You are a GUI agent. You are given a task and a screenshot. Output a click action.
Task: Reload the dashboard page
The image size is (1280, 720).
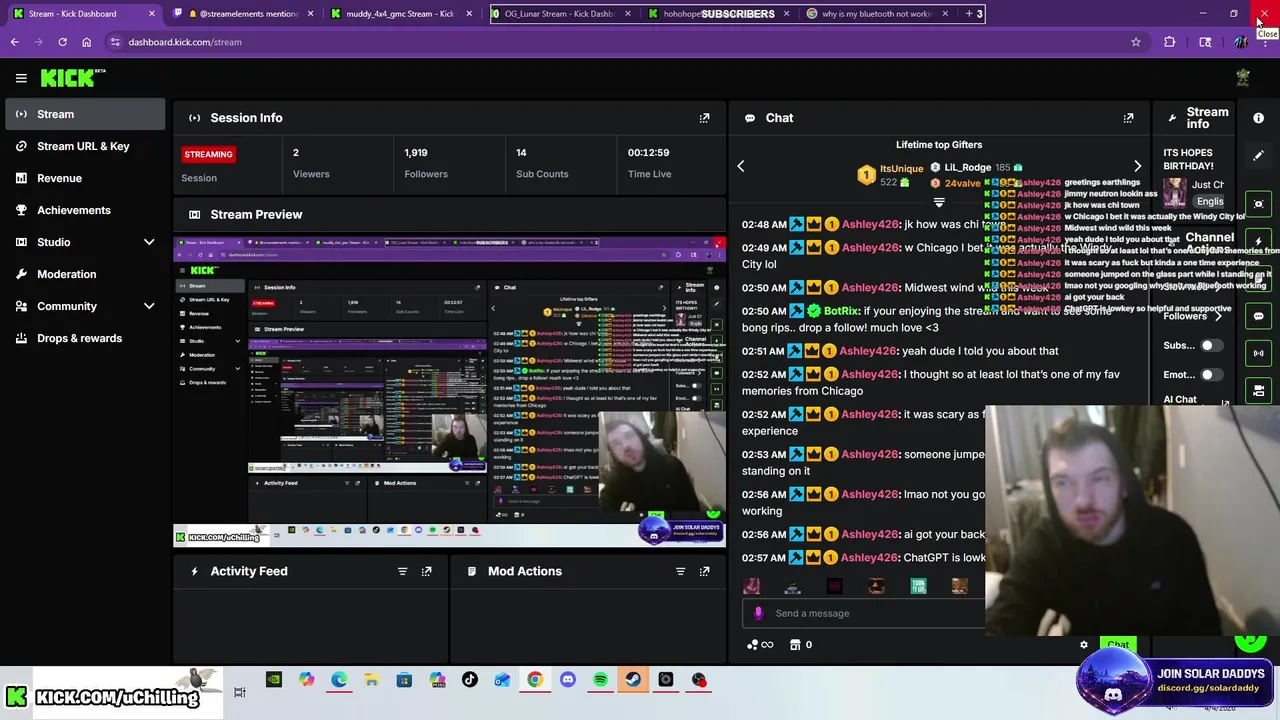coord(62,42)
